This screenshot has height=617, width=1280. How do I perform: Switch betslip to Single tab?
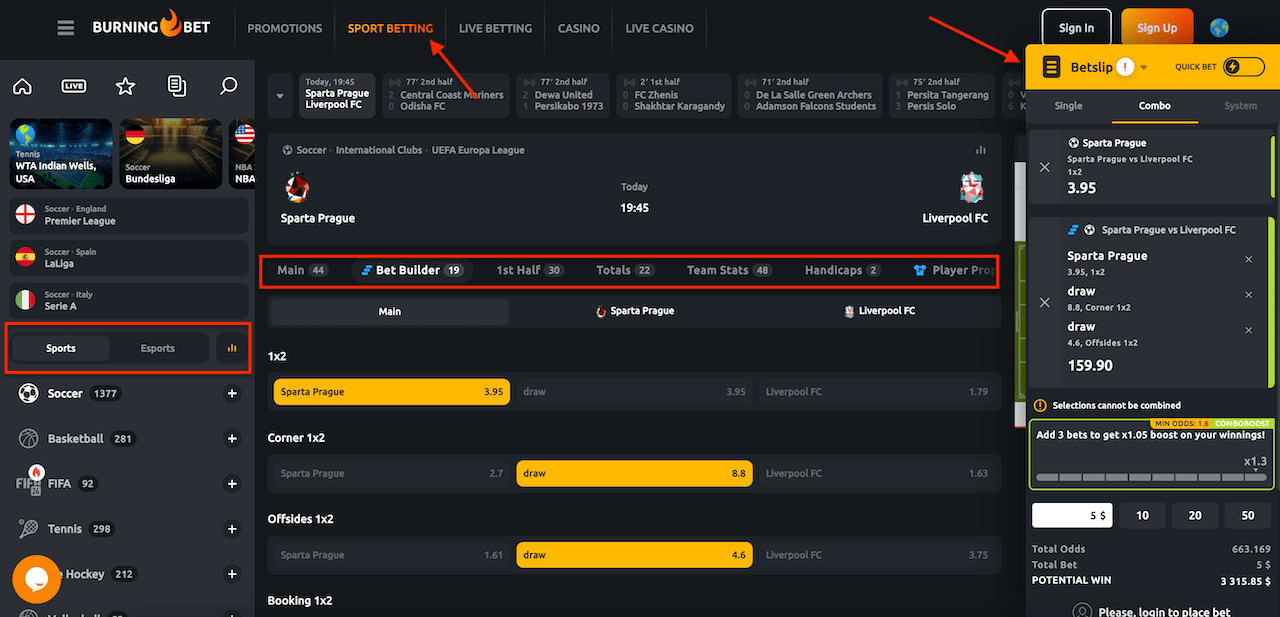coord(1068,106)
